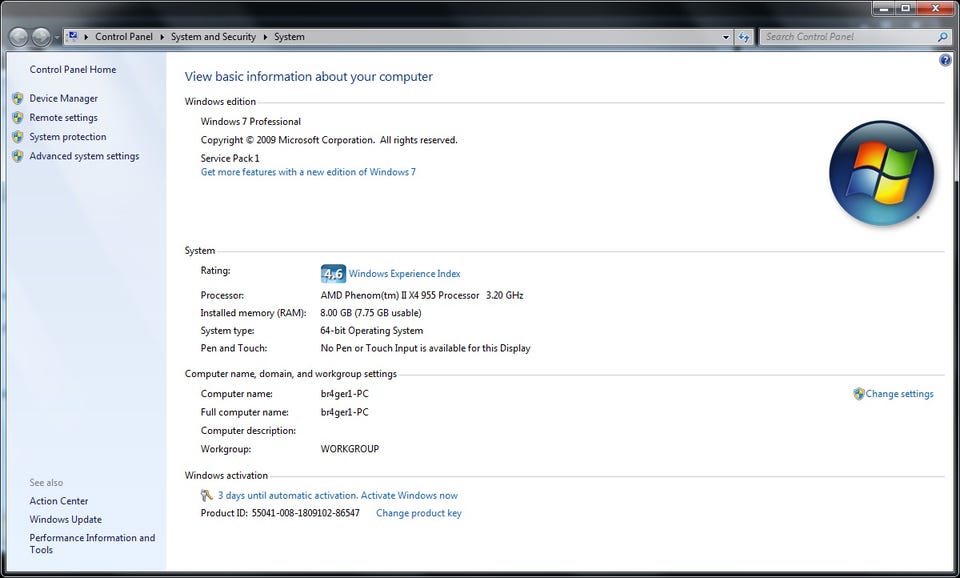Click Change settings link
The image size is (960, 578).
[899, 394]
